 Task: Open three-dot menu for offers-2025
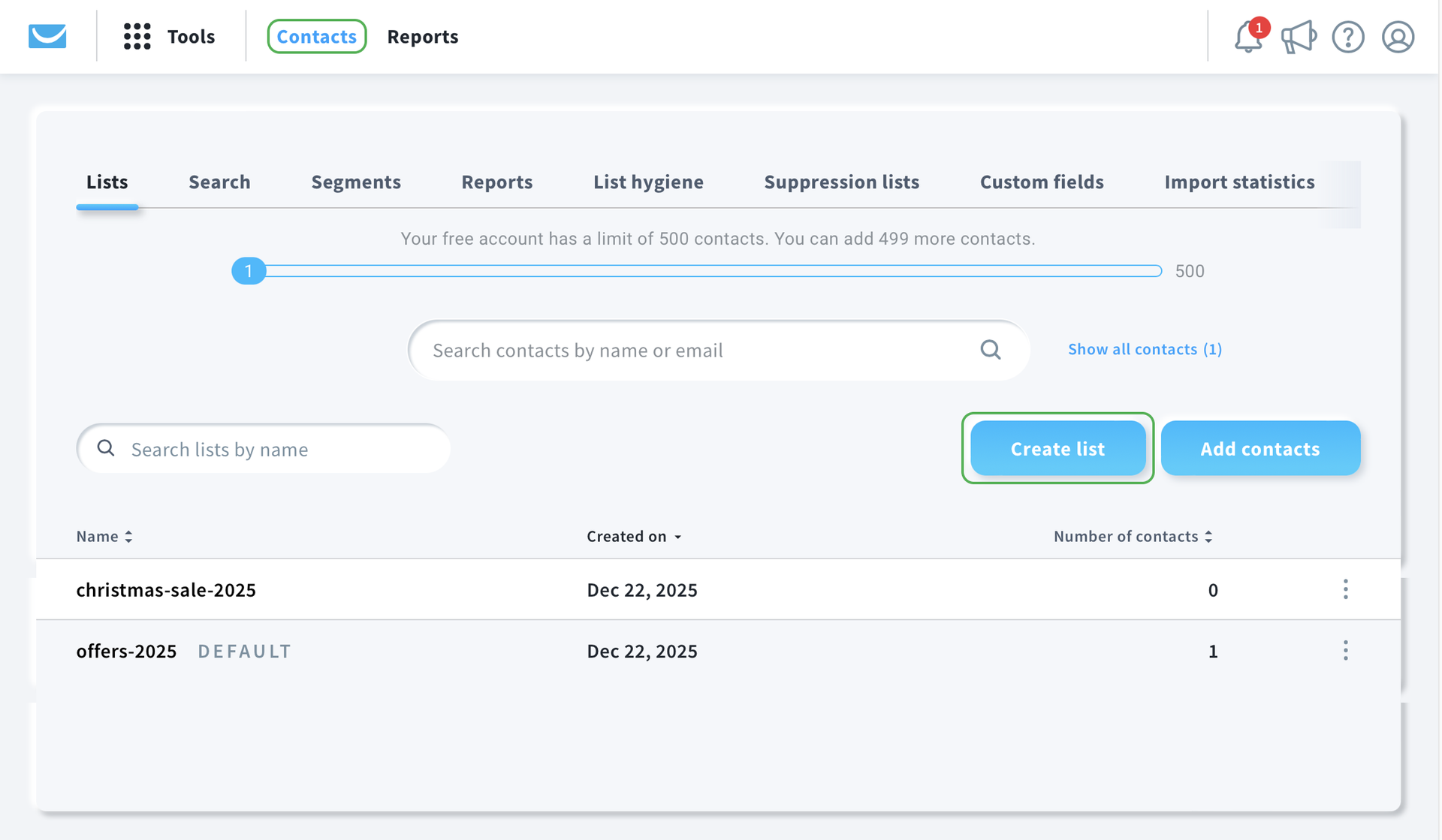1345,650
